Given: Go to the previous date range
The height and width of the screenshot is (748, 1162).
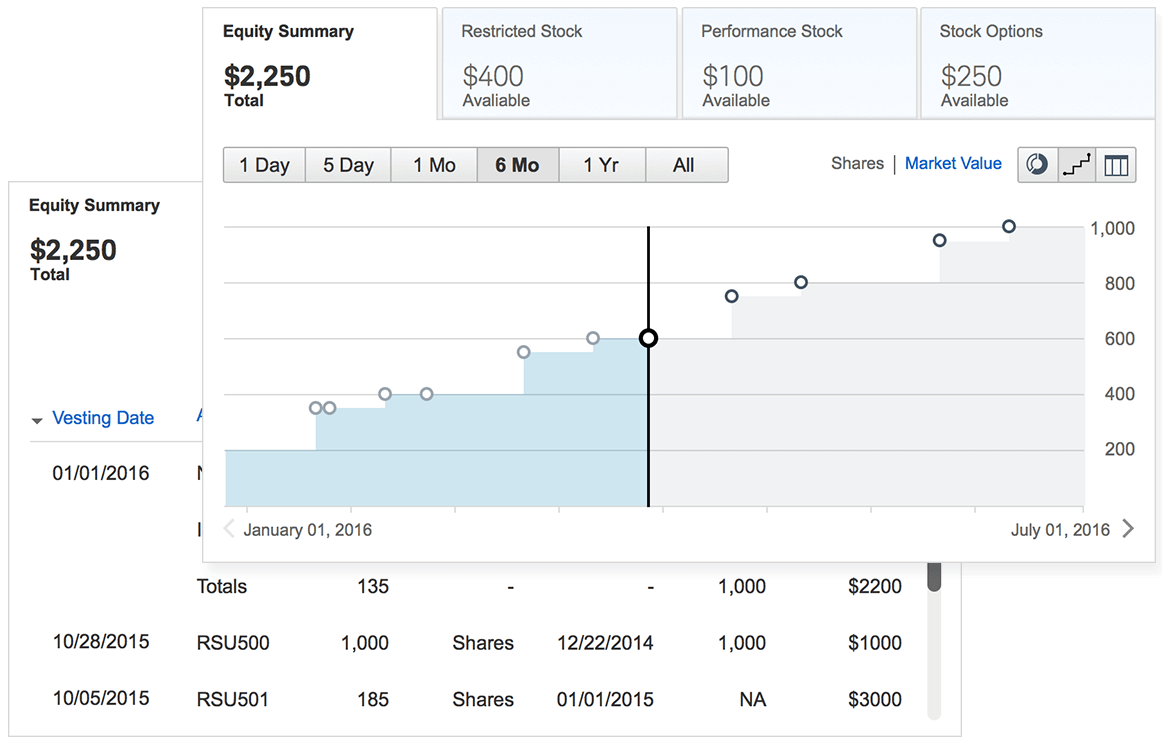Looking at the screenshot, I should click(x=229, y=529).
